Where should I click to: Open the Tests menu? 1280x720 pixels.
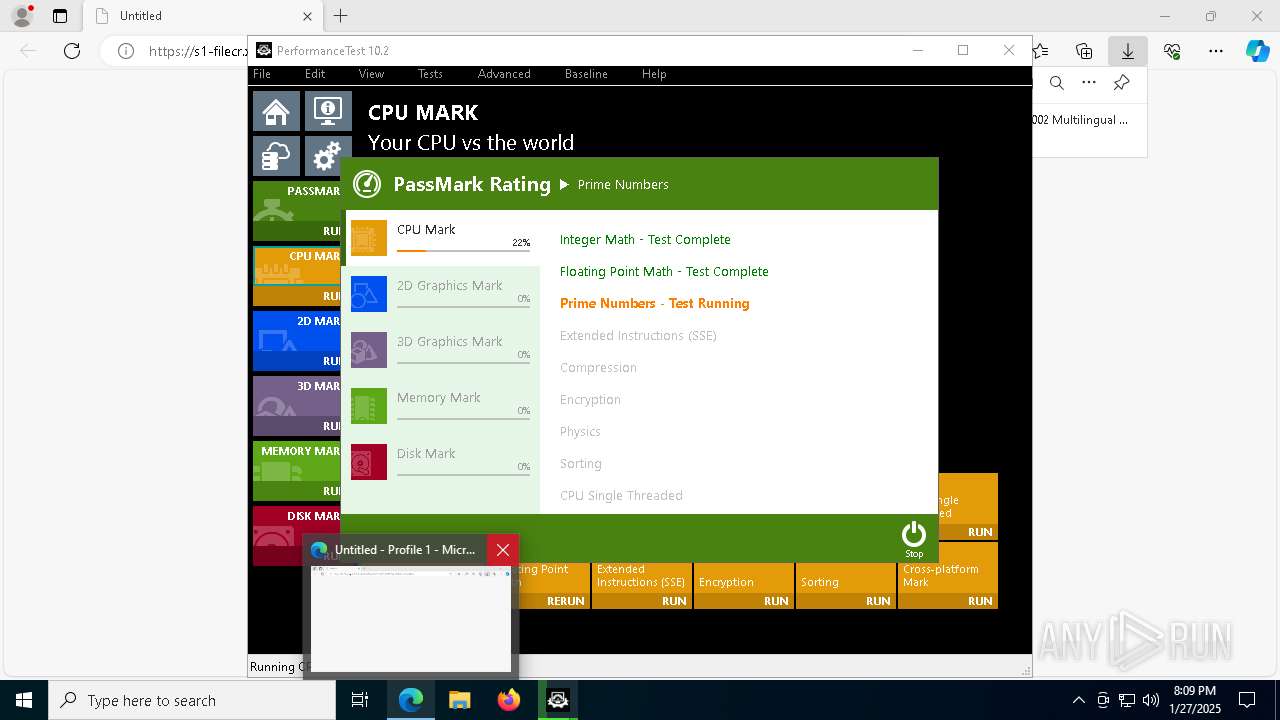tap(430, 74)
